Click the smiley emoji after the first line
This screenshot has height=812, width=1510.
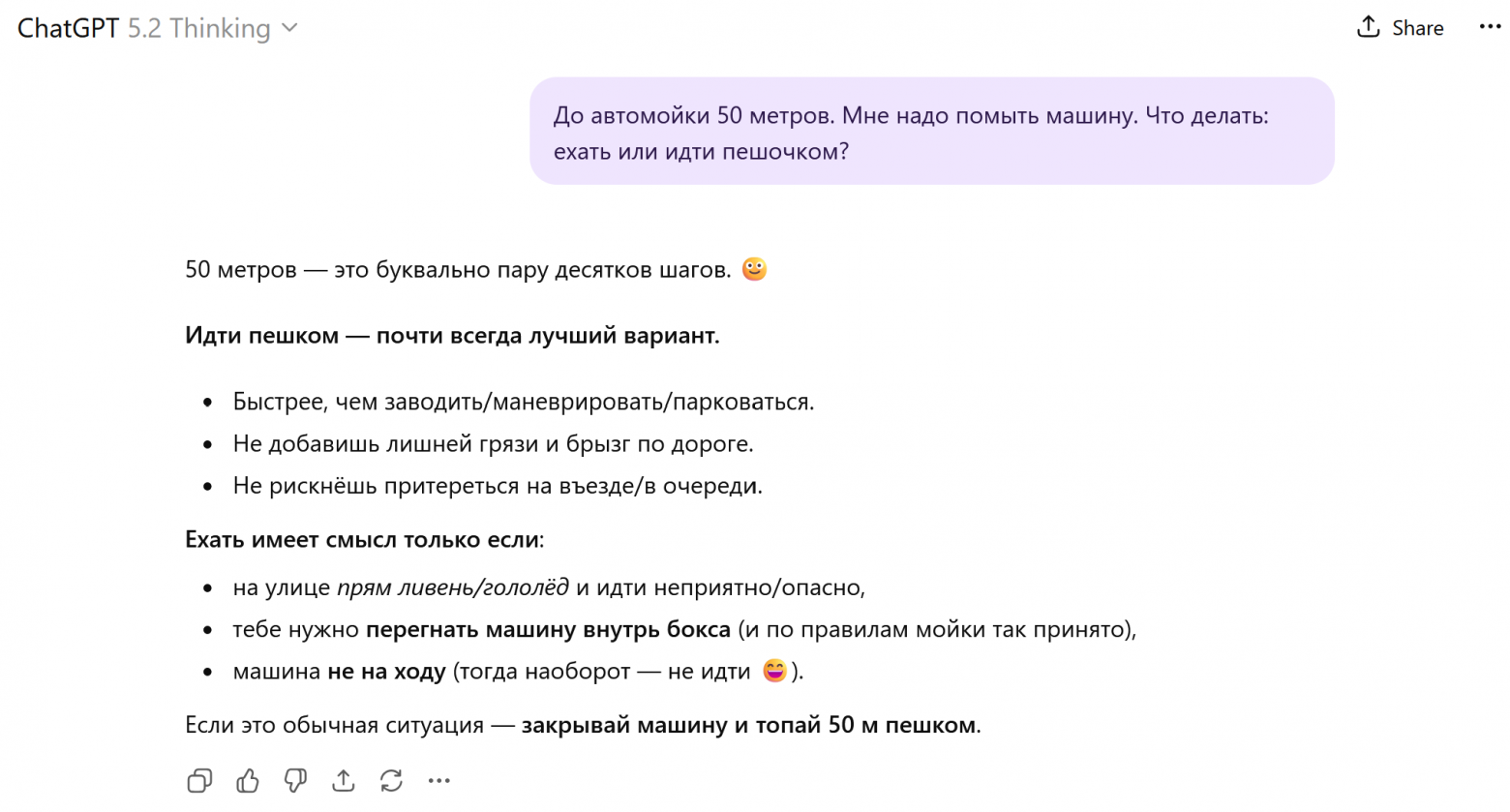[754, 269]
